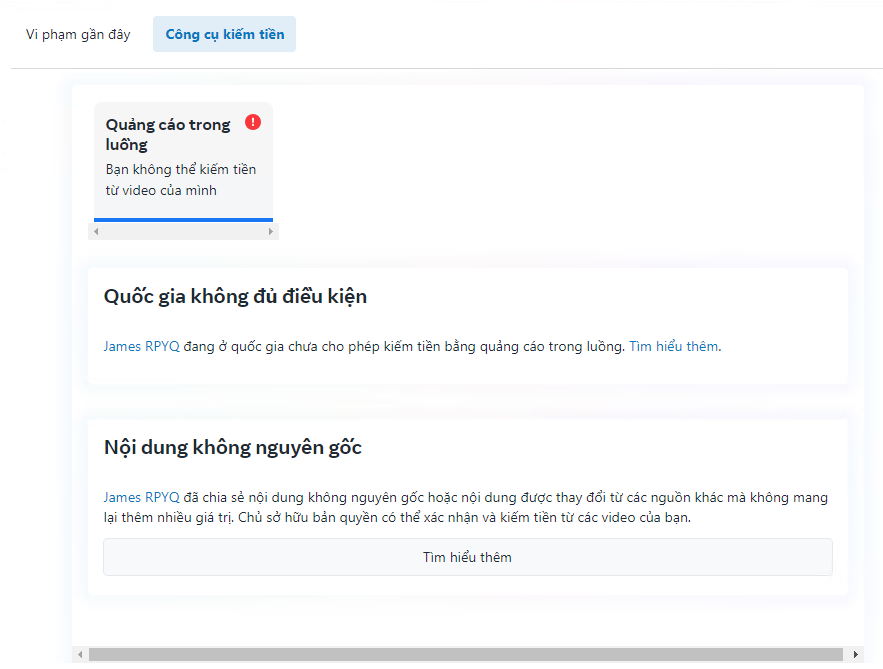
Task: Click the right arrow of the card scrollbar
Action: [x=271, y=231]
